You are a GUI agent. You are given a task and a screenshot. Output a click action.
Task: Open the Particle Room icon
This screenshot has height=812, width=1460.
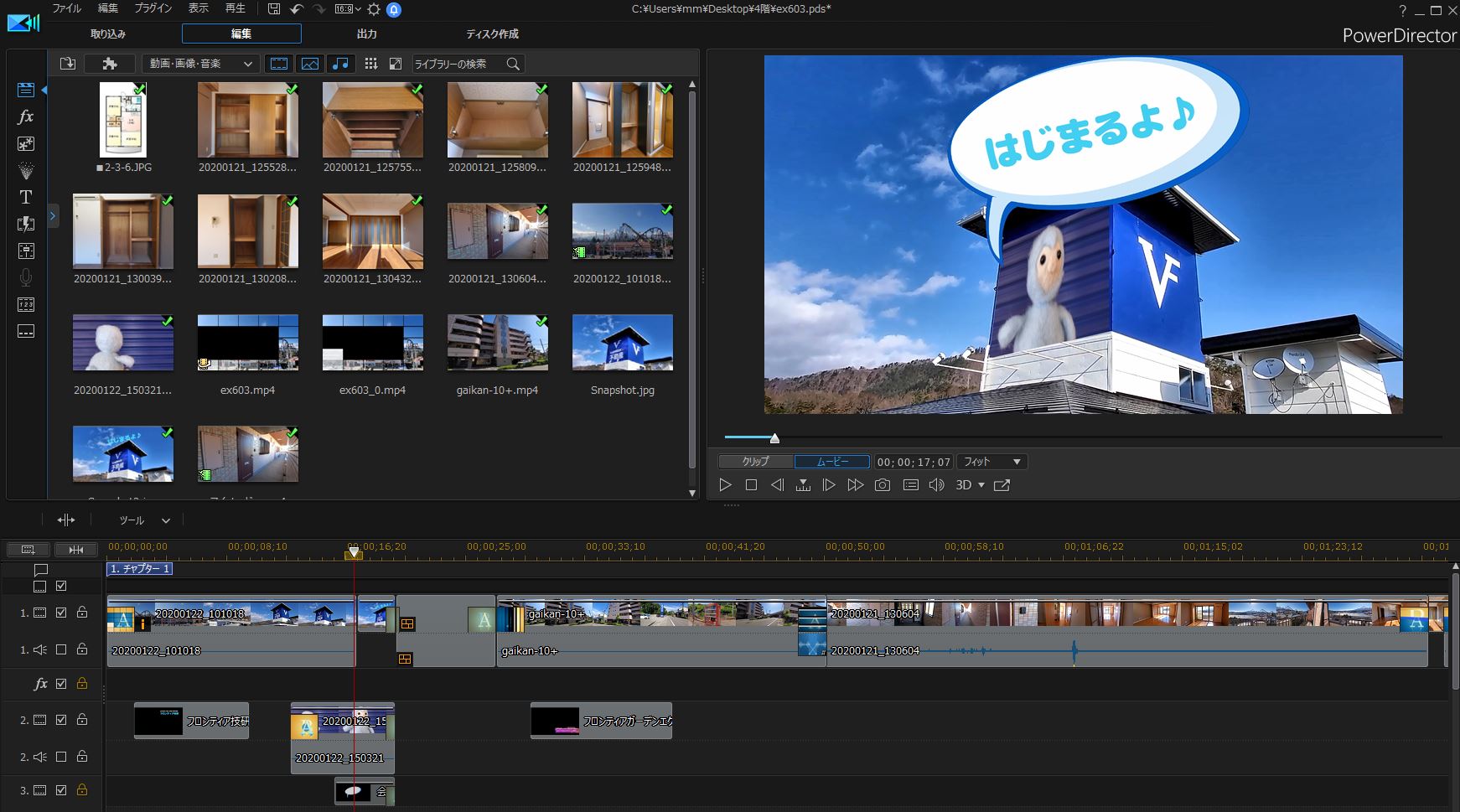click(26, 170)
